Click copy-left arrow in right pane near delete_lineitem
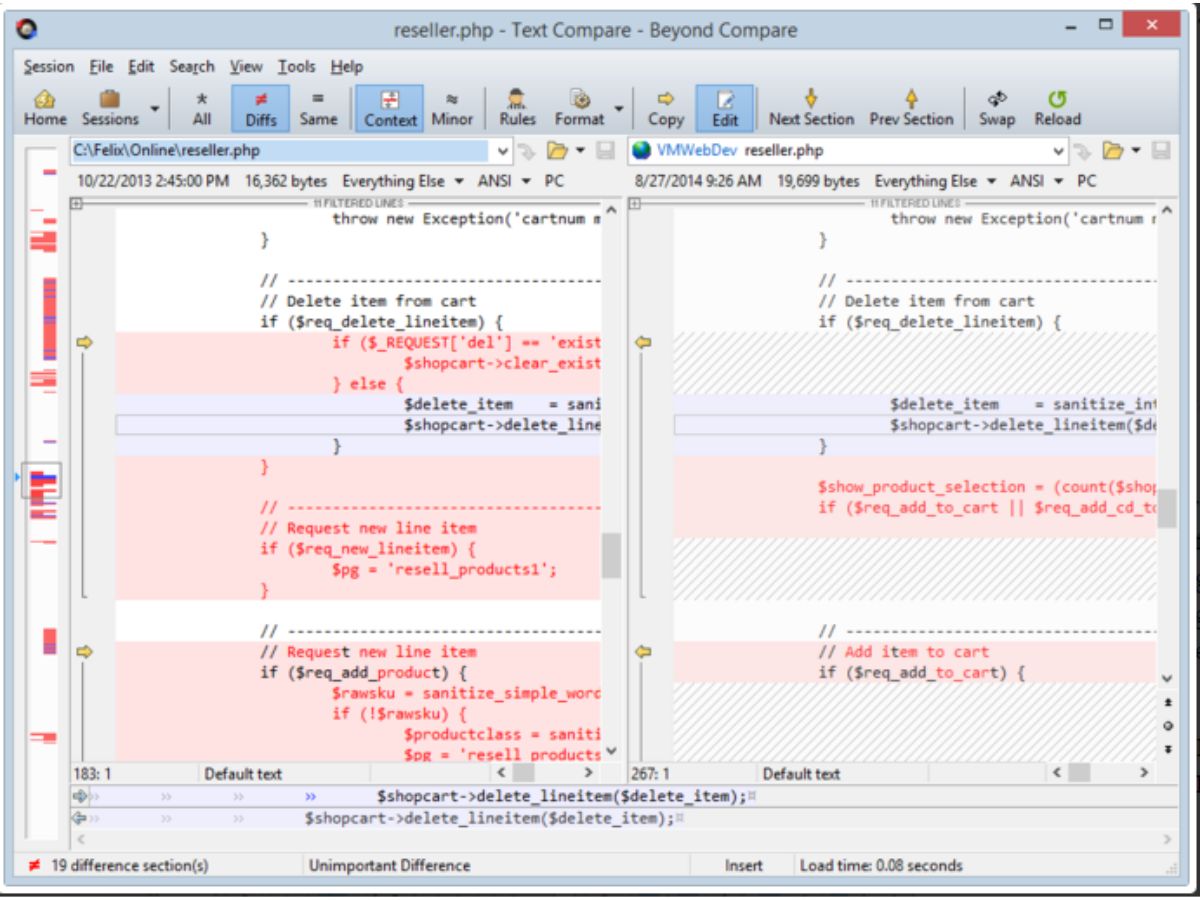Image resolution: width=1200 pixels, height=900 pixels. (643, 343)
